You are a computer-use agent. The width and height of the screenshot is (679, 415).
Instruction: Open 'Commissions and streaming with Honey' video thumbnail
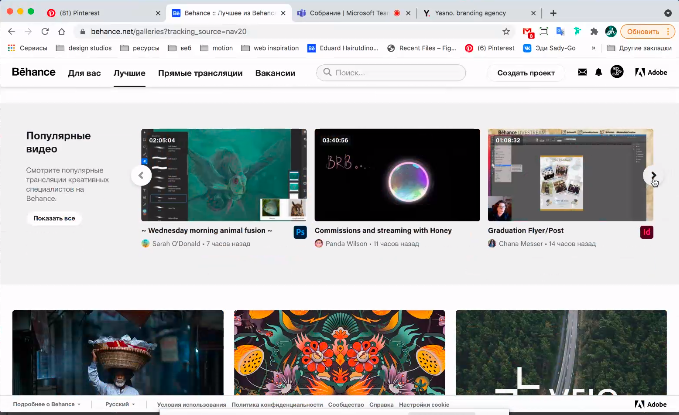396,175
